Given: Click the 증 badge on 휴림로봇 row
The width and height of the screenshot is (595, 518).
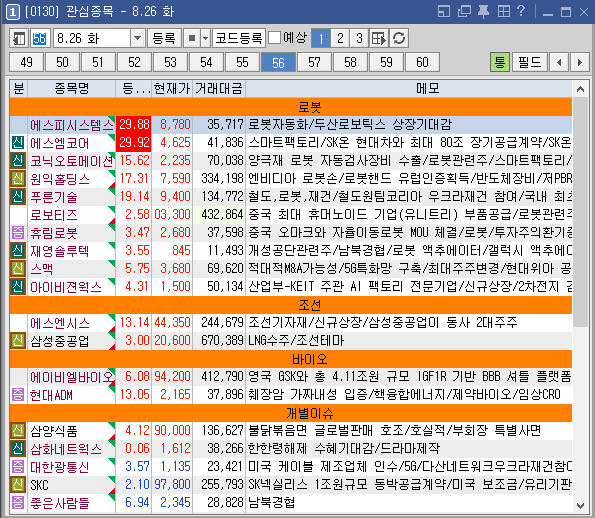Looking at the screenshot, I should 18,232.
